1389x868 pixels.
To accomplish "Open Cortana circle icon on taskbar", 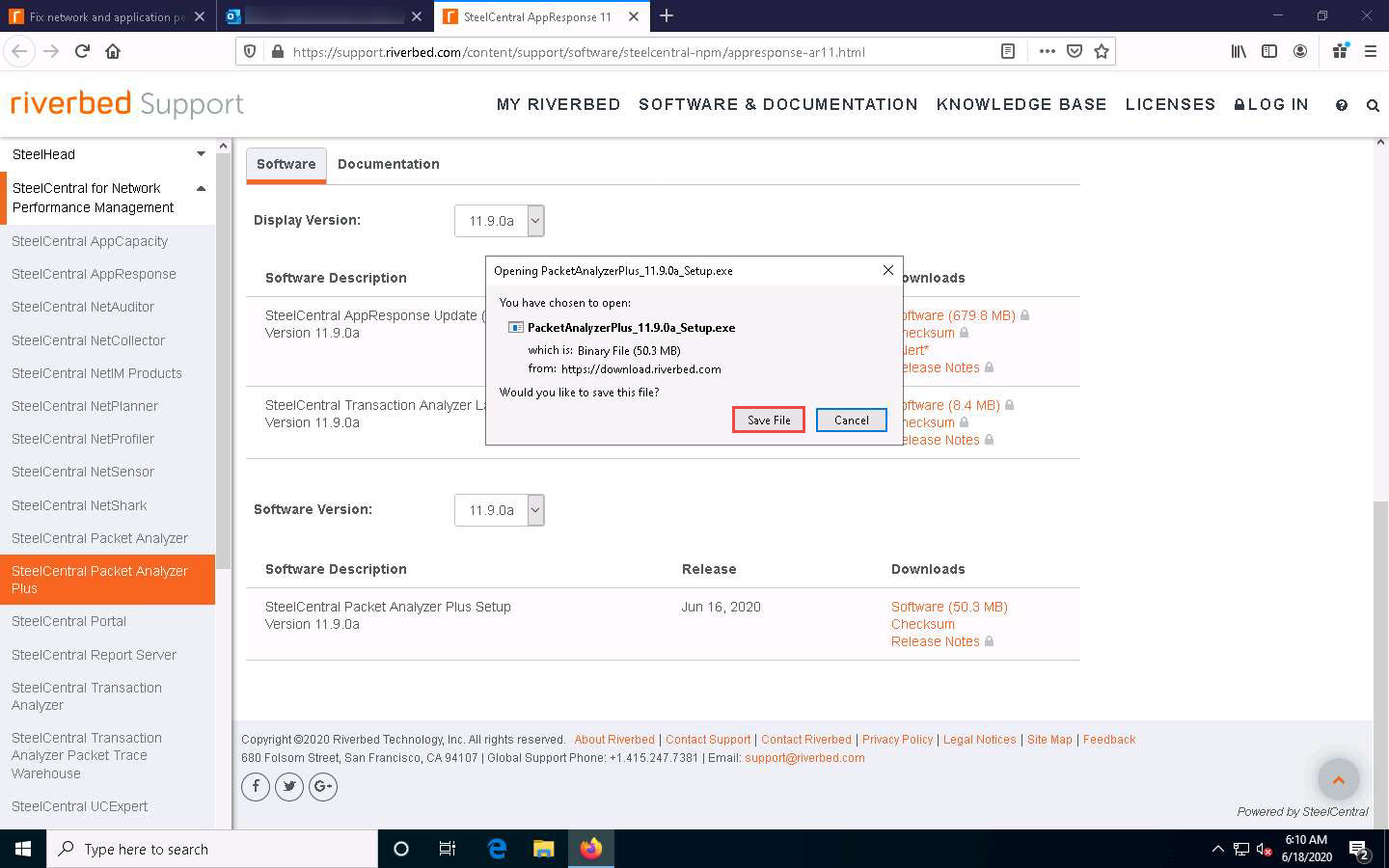I will click(x=401, y=849).
